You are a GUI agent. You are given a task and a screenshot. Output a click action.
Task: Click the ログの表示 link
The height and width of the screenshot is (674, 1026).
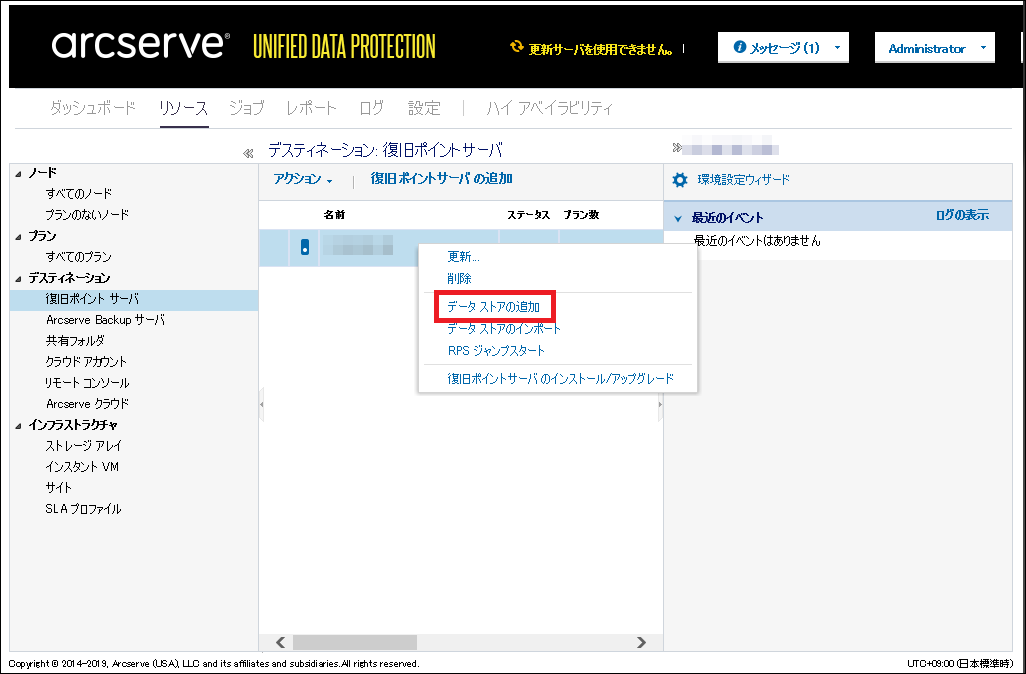click(962, 215)
